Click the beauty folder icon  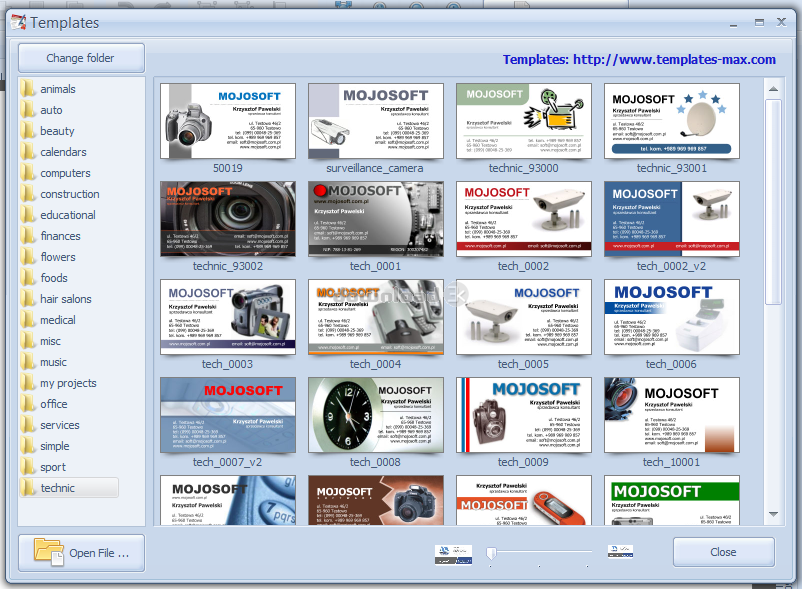click(28, 131)
